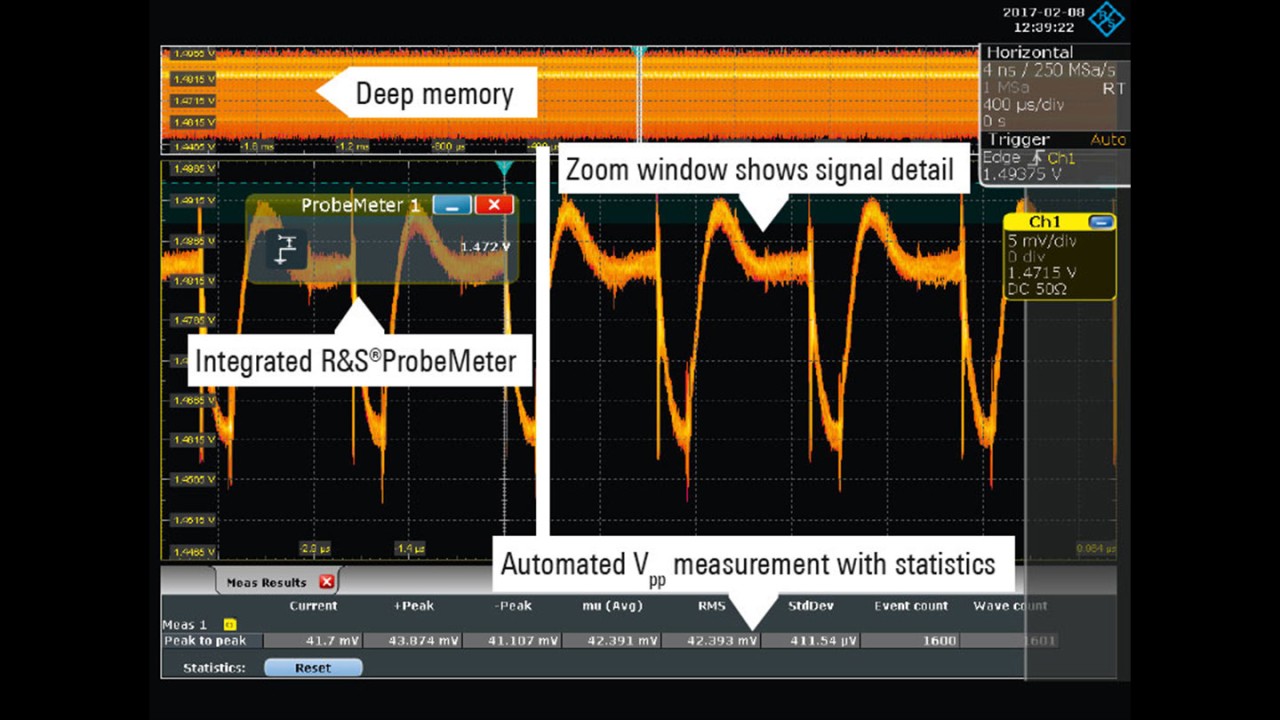Screen dimensions: 1280x720
Task: Minimize the ProbeMeter 1 window
Action: pyautogui.click(x=452, y=205)
